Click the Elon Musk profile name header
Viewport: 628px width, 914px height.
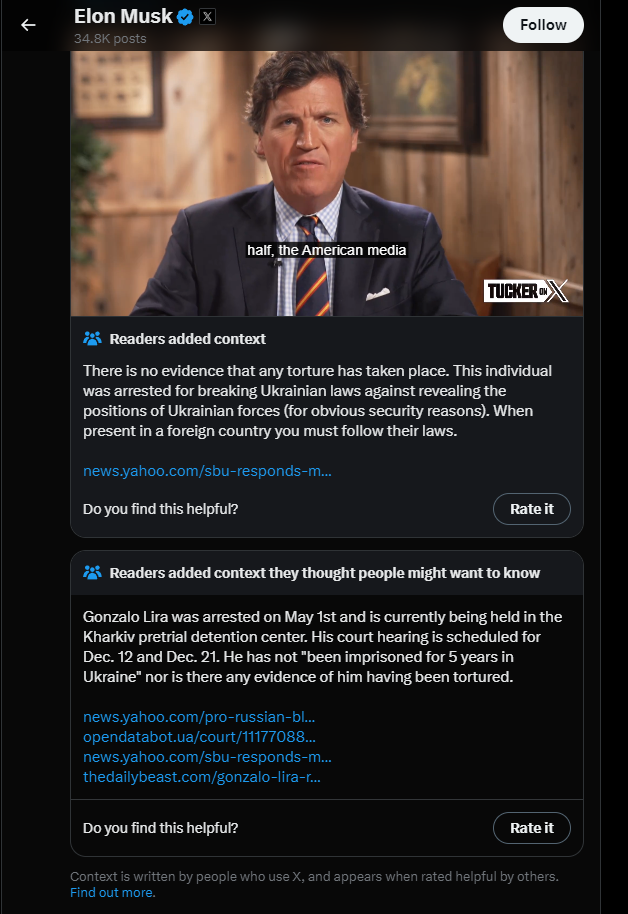(x=123, y=17)
